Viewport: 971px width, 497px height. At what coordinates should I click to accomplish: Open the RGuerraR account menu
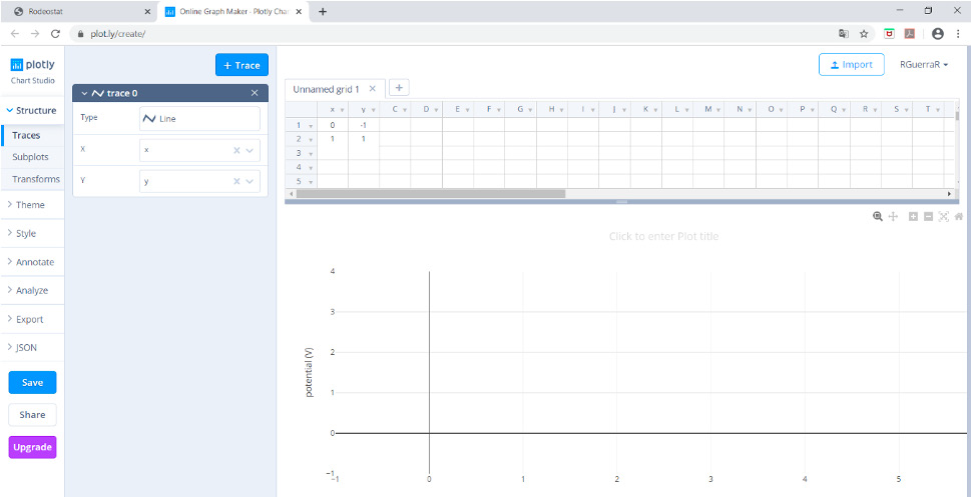[924, 65]
